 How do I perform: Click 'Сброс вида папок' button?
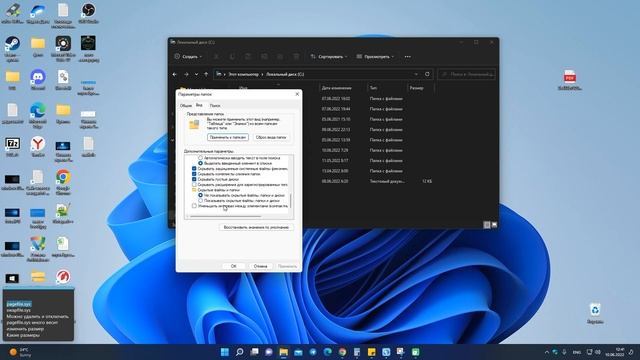[x=271, y=137]
